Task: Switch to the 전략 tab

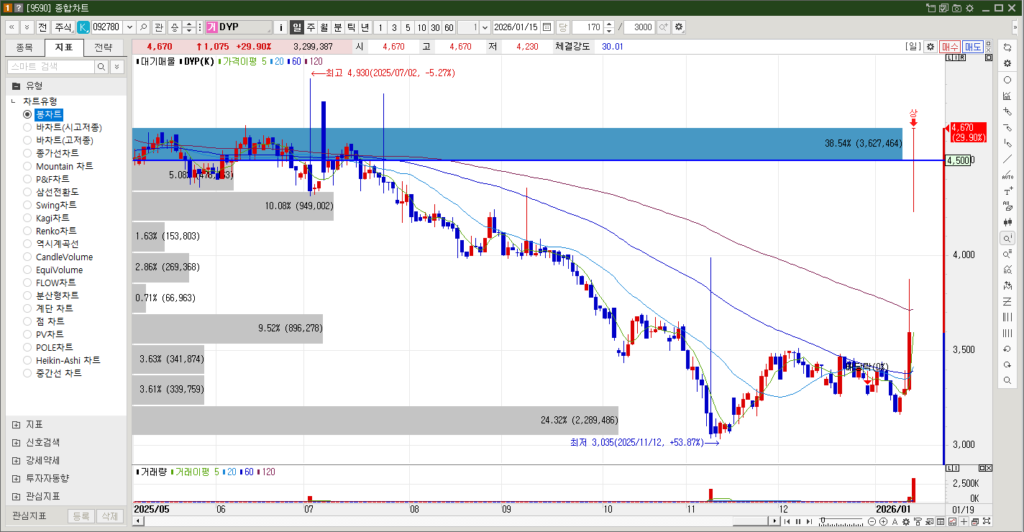Action: point(103,48)
